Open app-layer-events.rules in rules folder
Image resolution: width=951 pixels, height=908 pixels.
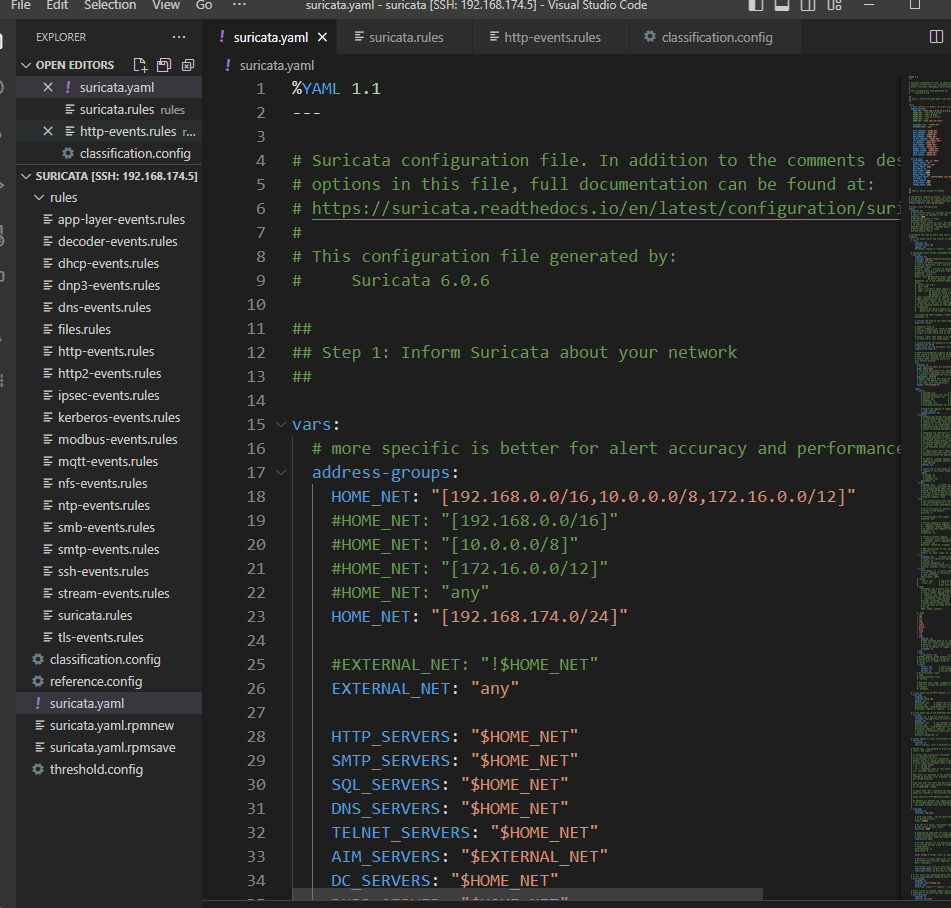[109, 220]
